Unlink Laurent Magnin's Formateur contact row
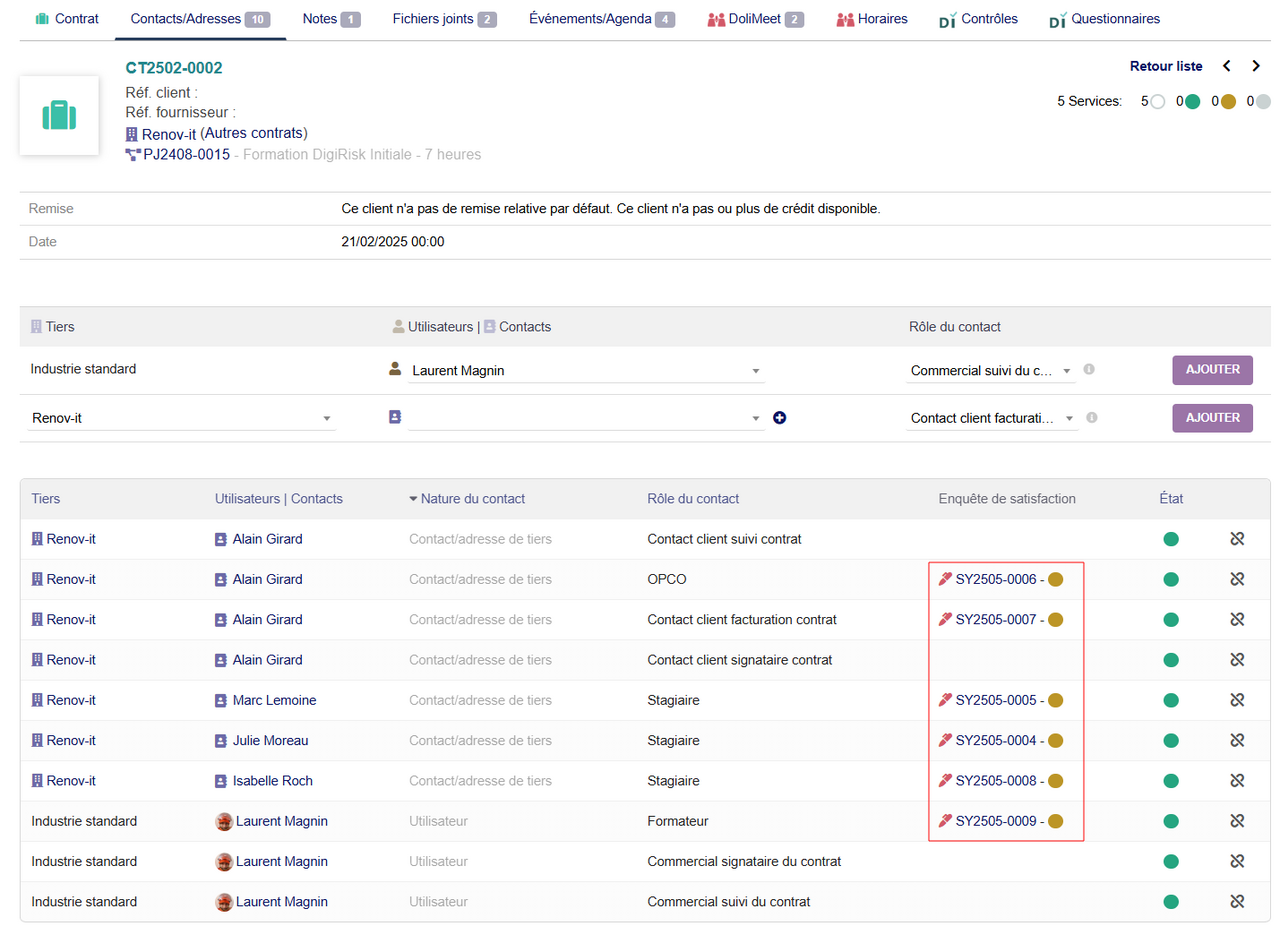Image resolution: width=1280 pixels, height=926 pixels. pos(1236,821)
